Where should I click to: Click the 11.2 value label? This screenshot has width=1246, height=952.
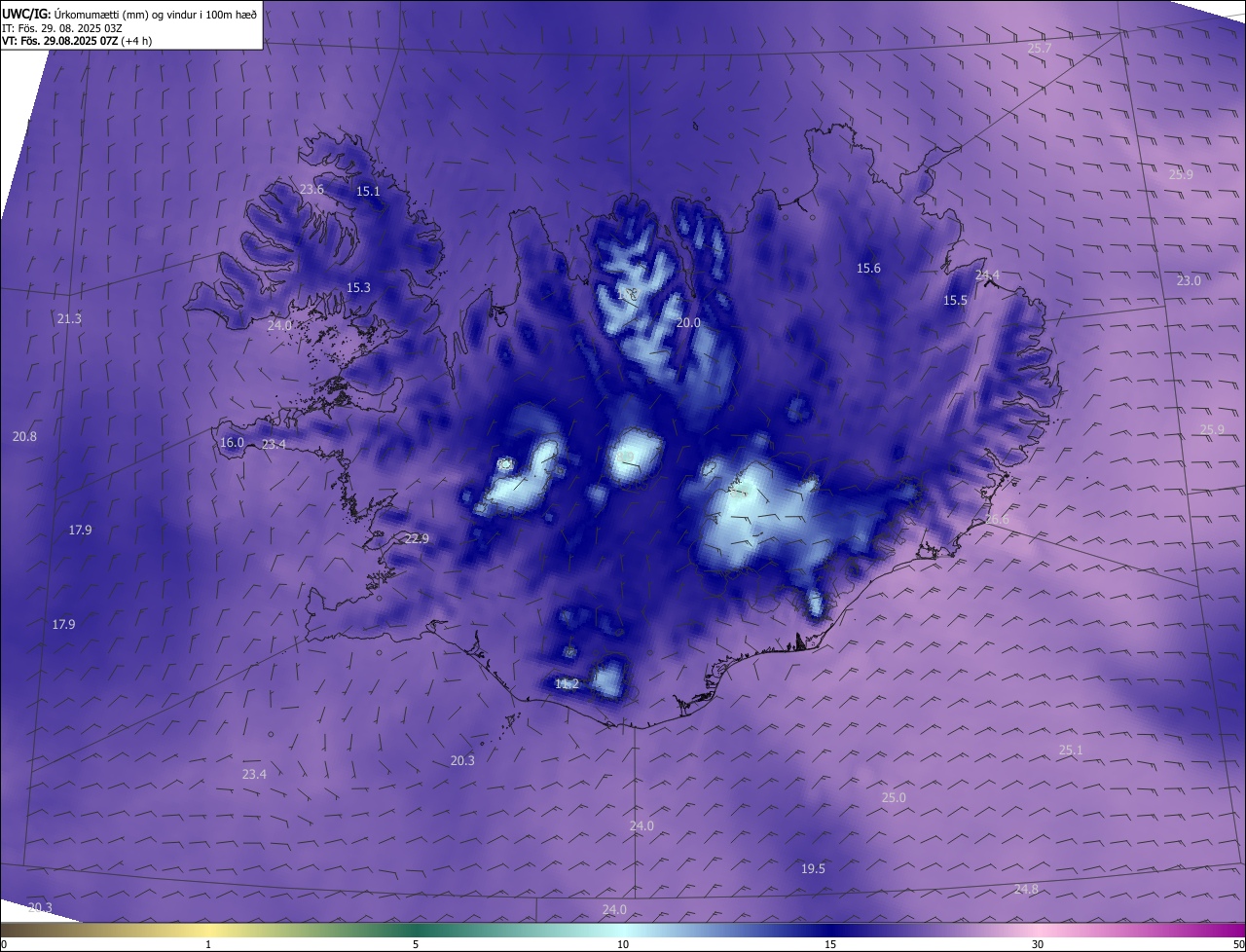point(567,684)
